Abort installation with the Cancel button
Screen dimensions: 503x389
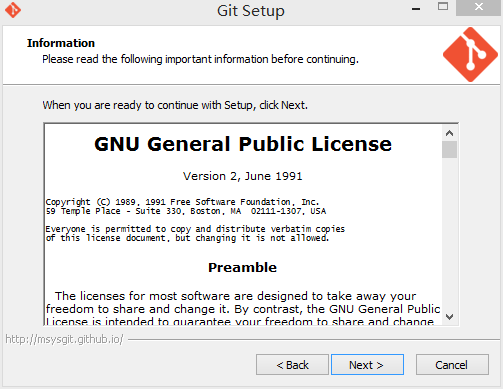coord(452,365)
